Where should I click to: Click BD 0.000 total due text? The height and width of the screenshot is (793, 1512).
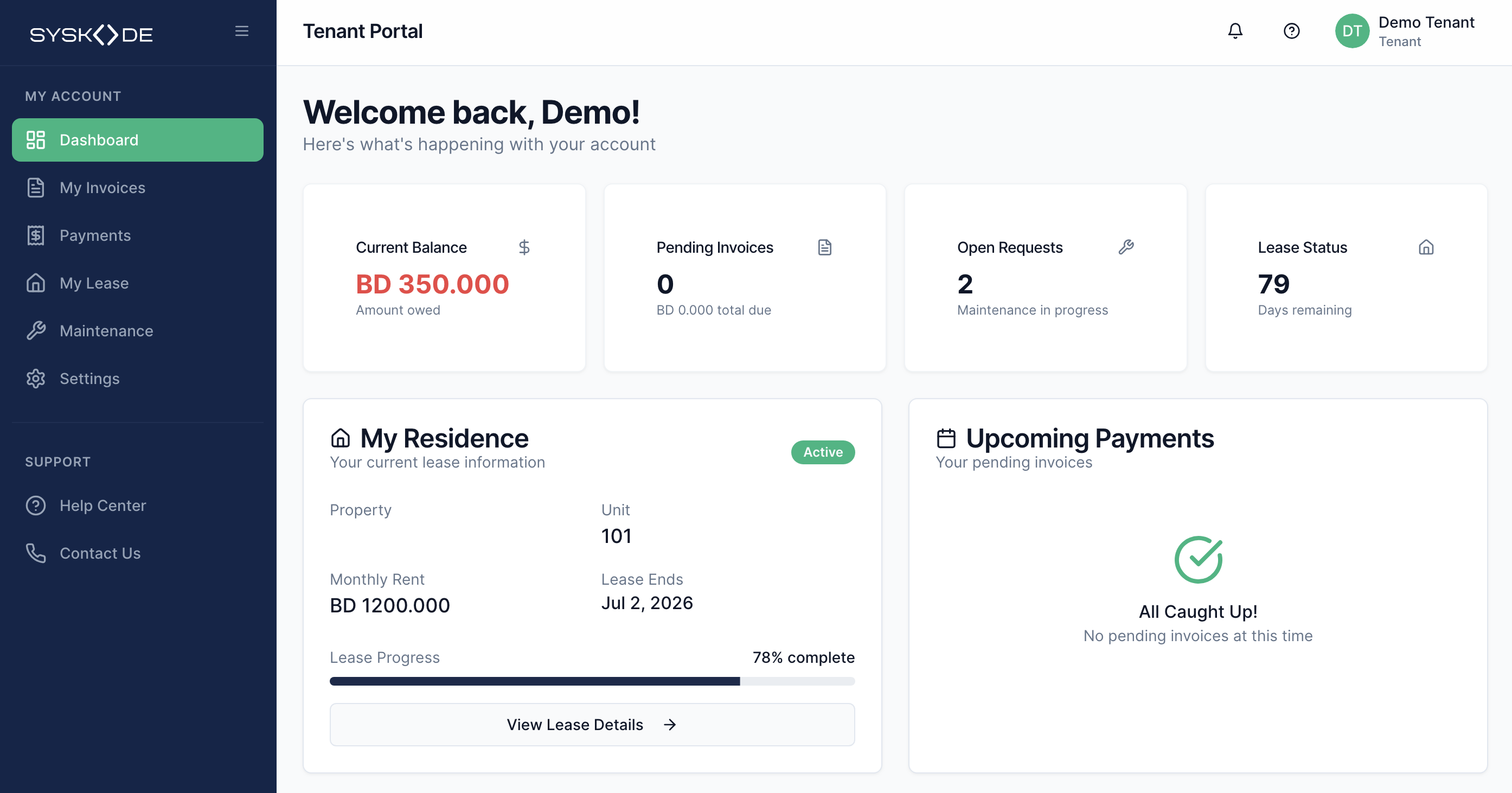[714, 310]
